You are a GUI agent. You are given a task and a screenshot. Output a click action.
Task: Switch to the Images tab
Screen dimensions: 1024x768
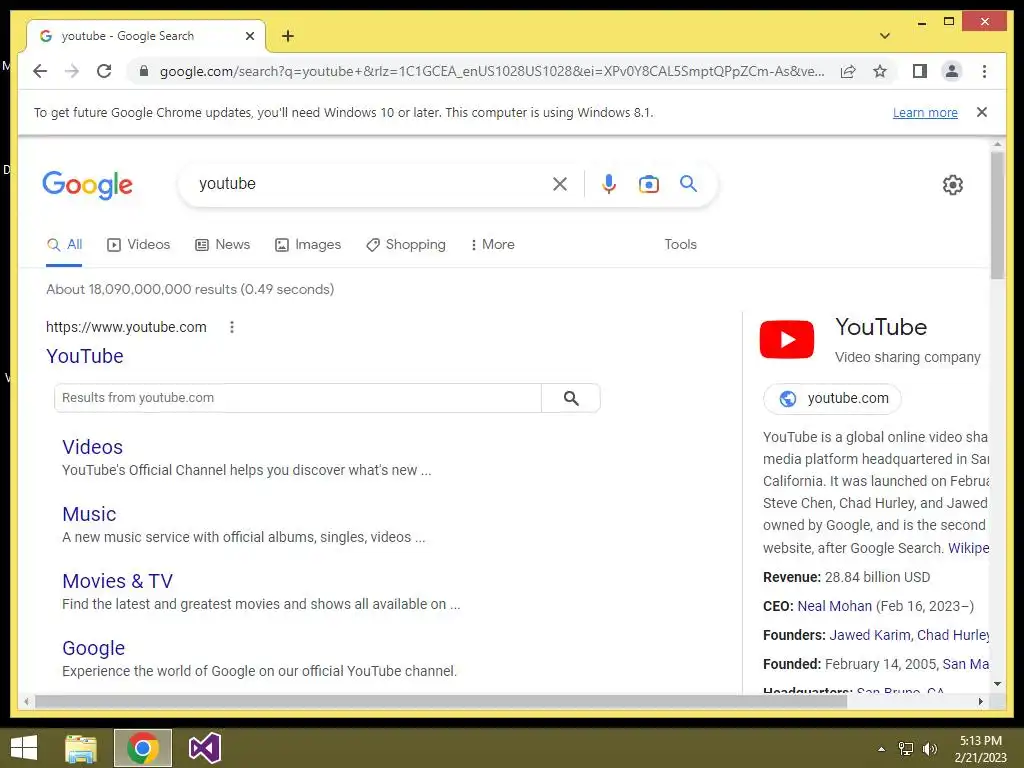click(308, 245)
